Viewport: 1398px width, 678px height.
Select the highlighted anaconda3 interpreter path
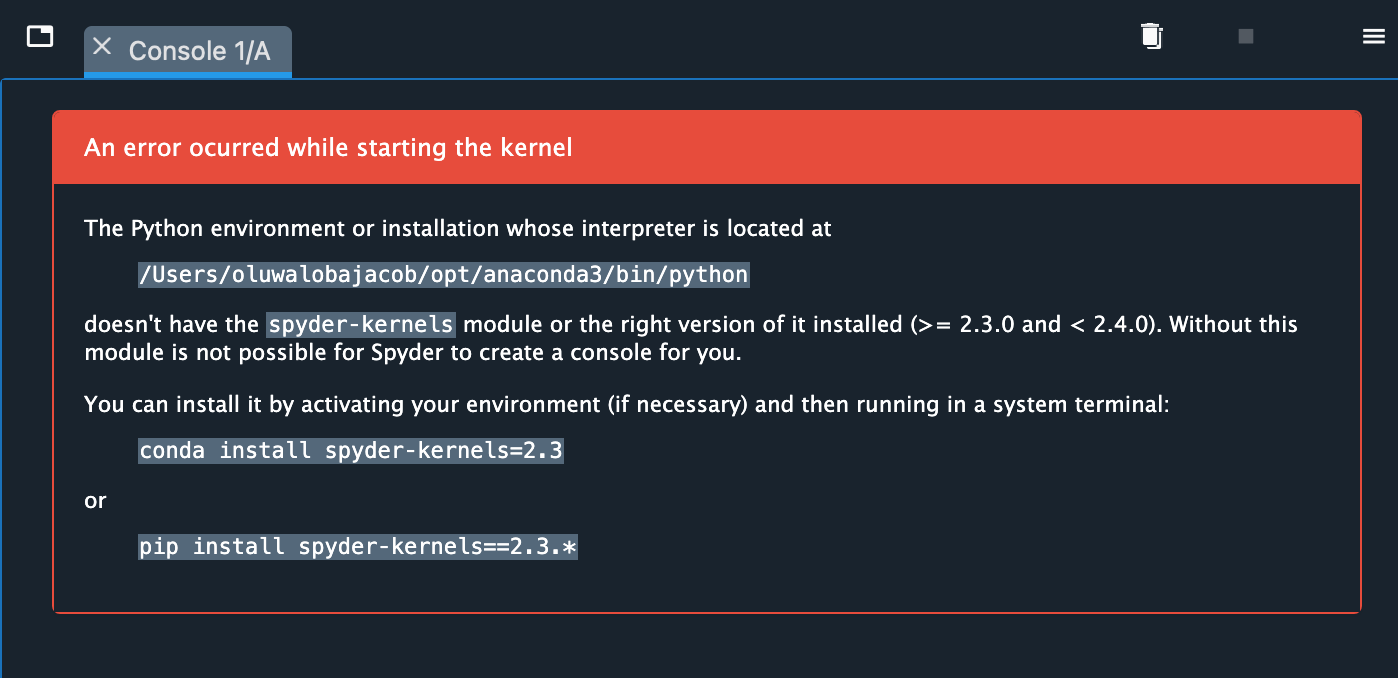click(443, 274)
